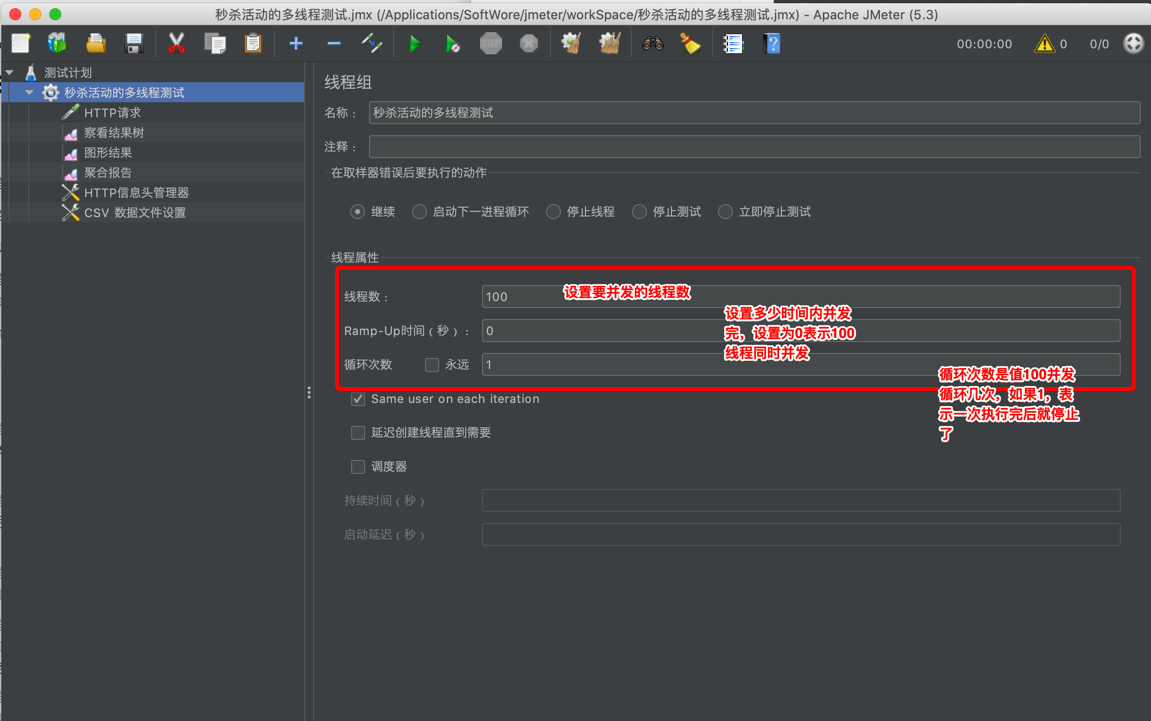Viewport: 1151px width, 721px height.
Task: Click the 持续时间（秒） field
Action: [x=801, y=500]
